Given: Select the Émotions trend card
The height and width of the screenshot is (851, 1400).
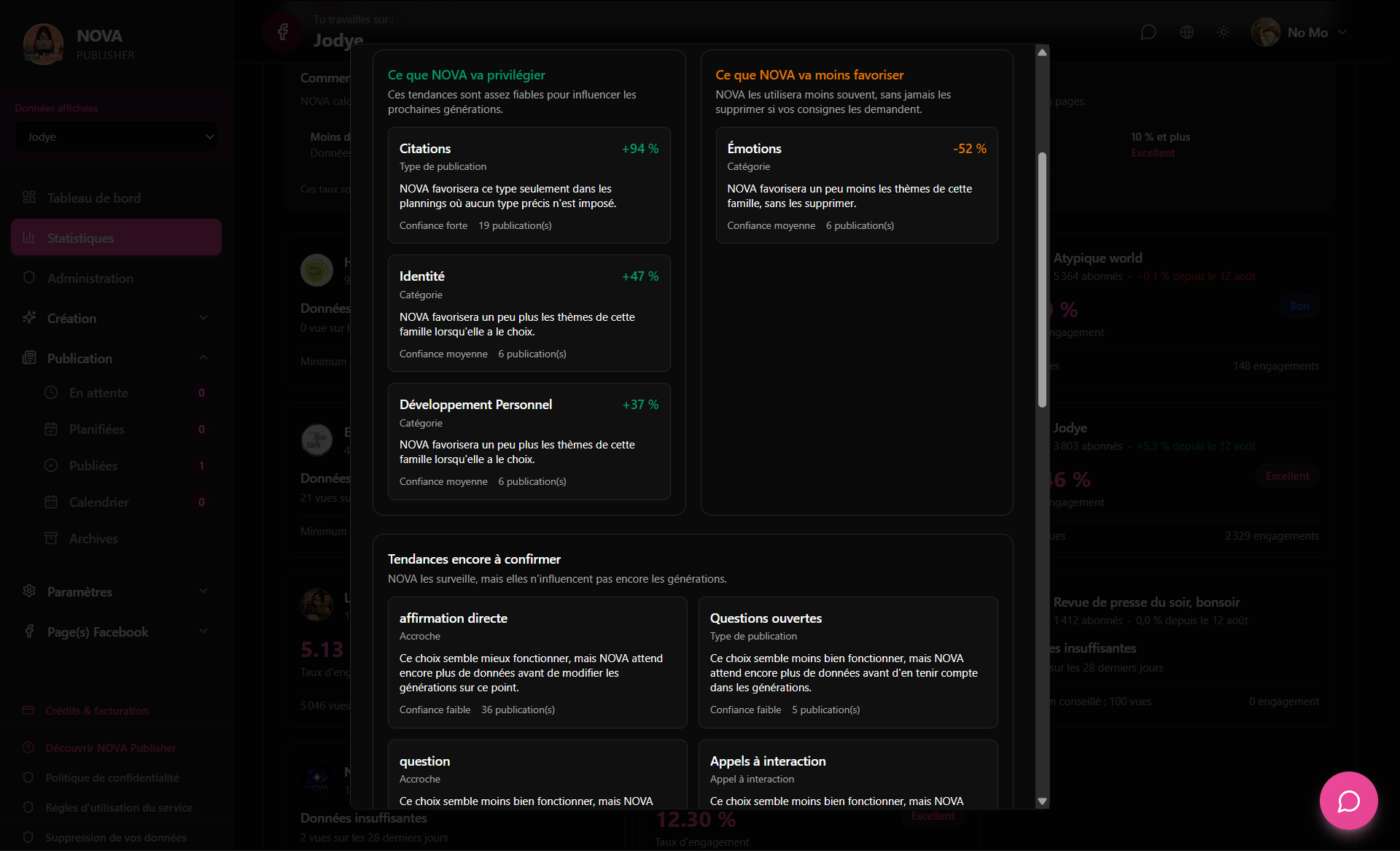Looking at the screenshot, I should 857,185.
